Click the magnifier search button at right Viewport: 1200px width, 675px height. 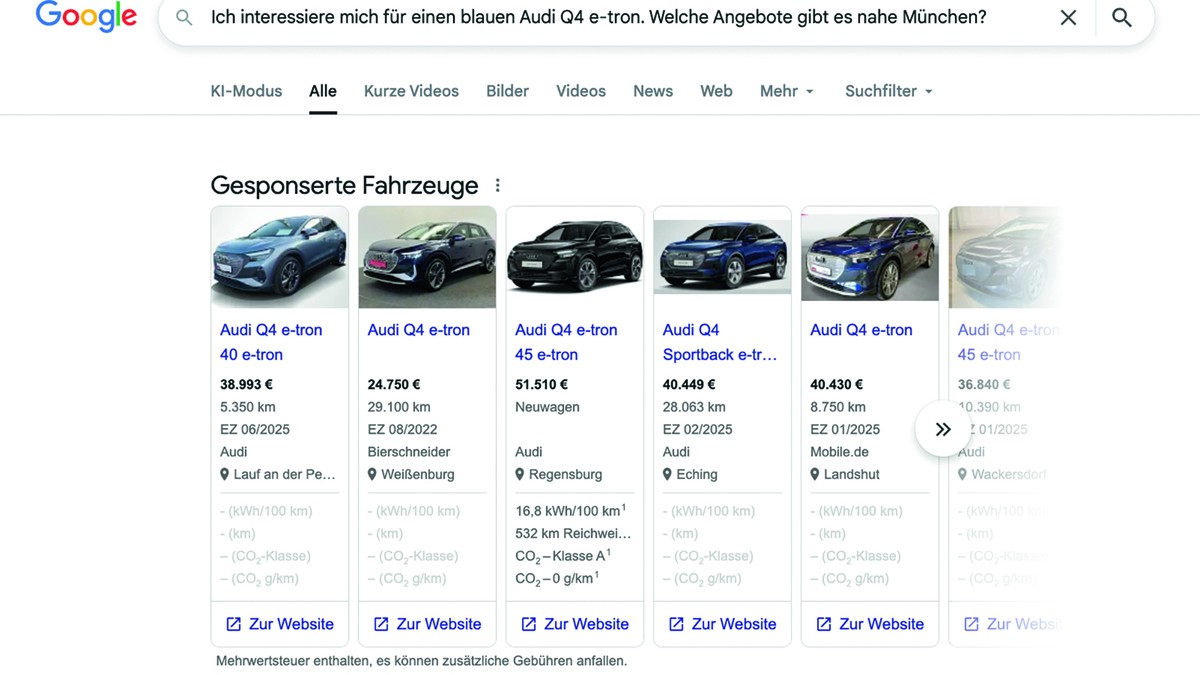1122,18
